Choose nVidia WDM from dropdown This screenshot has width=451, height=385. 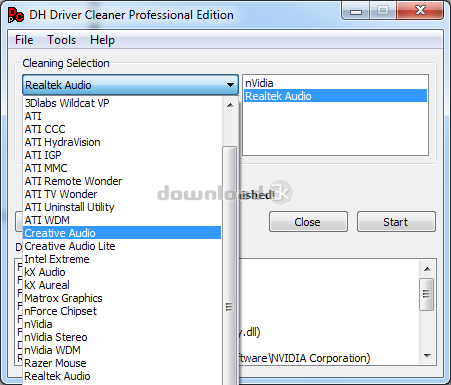(122, 350)
